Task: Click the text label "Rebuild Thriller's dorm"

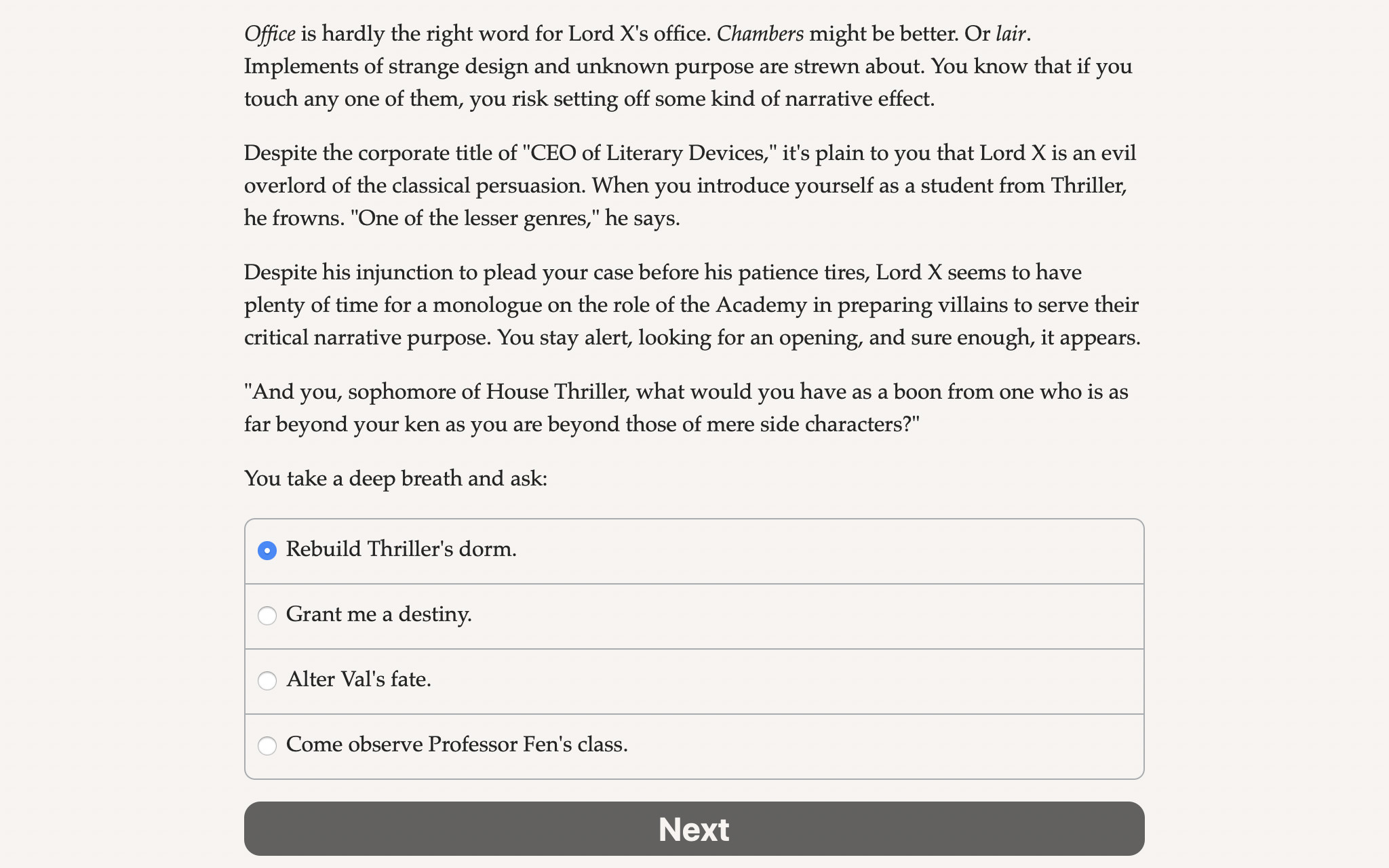Action: 401,550
